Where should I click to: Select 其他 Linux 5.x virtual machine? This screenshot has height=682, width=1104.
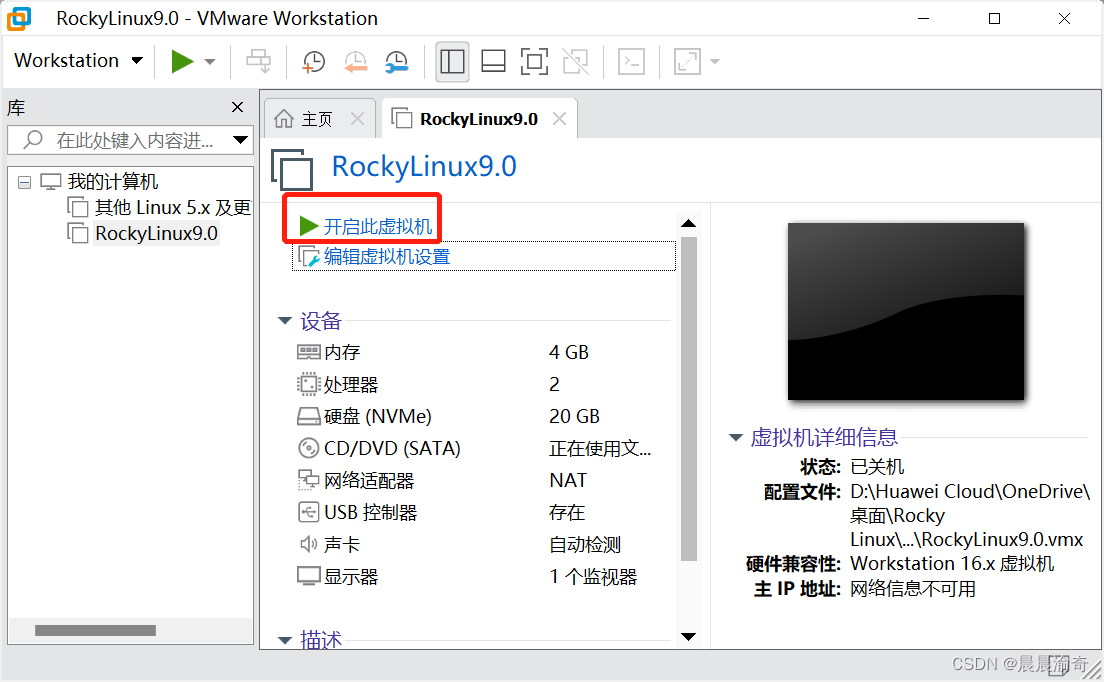tap(172, 208)
